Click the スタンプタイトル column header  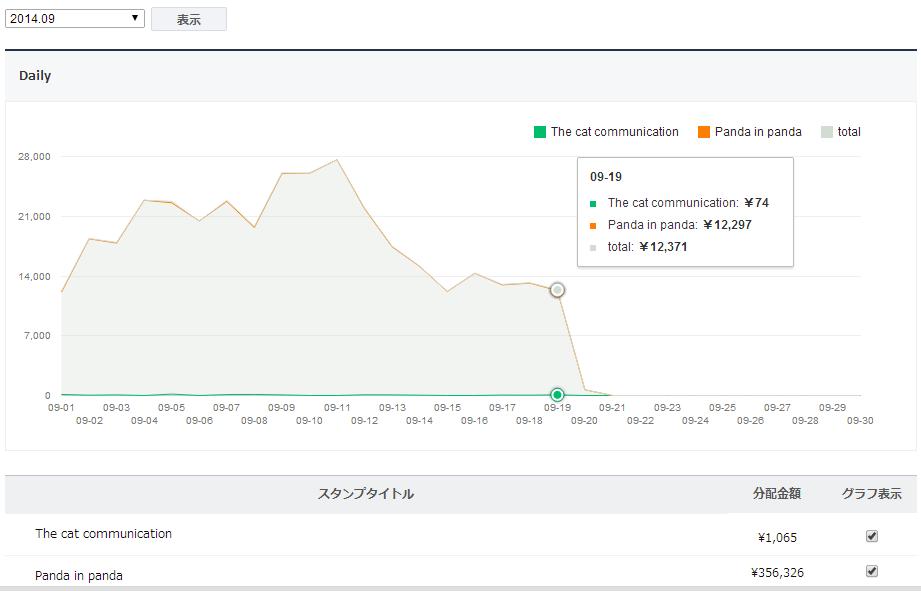365,494
